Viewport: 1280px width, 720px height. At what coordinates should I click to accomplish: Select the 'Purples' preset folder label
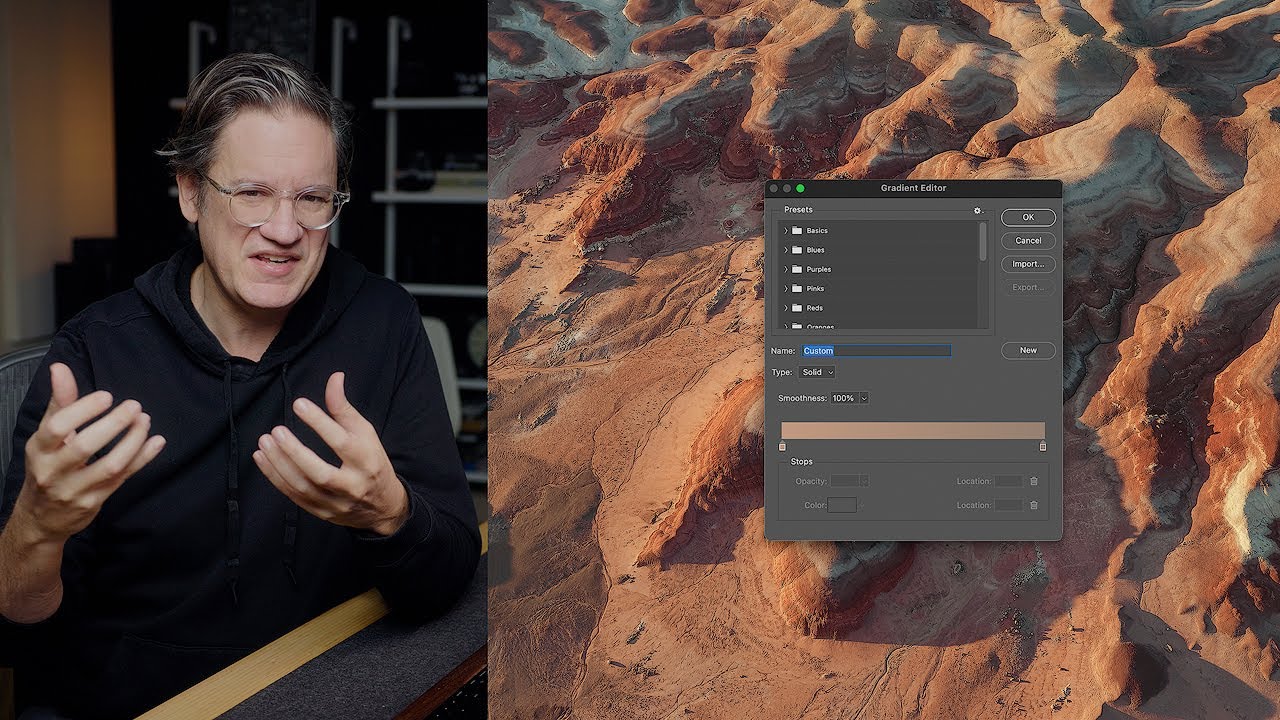click(819, 269)
